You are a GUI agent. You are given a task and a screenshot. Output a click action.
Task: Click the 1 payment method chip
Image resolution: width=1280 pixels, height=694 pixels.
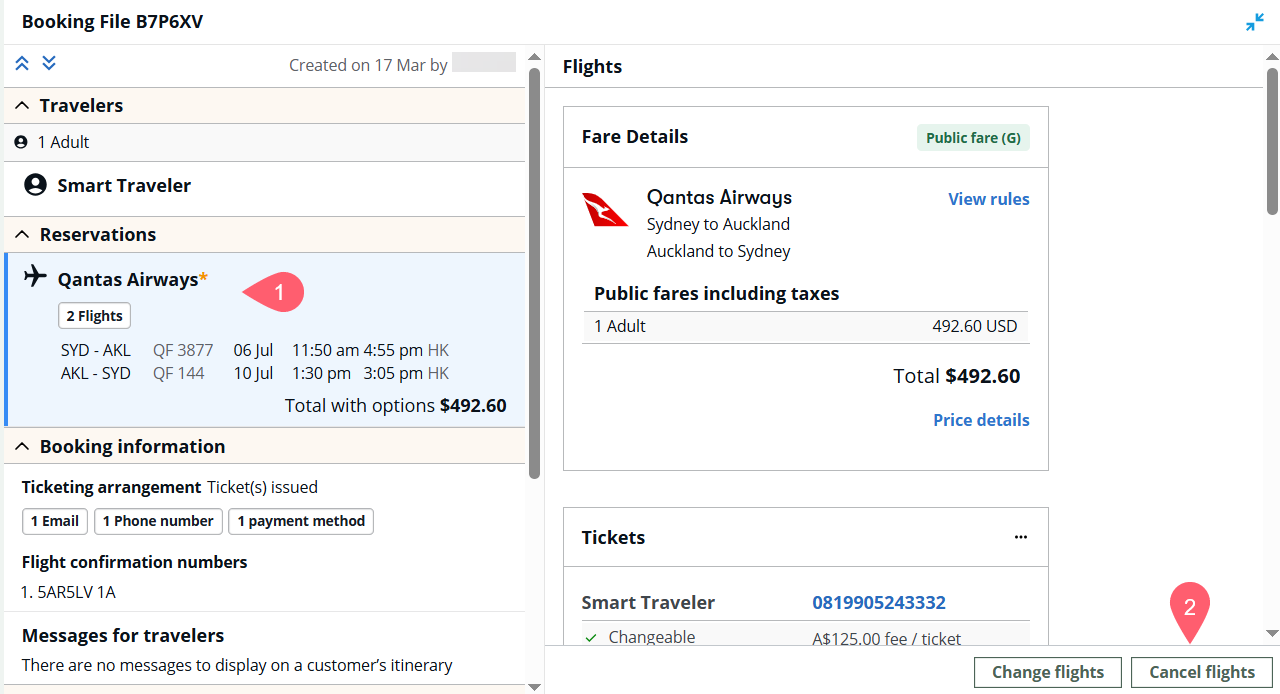[301, 521]
